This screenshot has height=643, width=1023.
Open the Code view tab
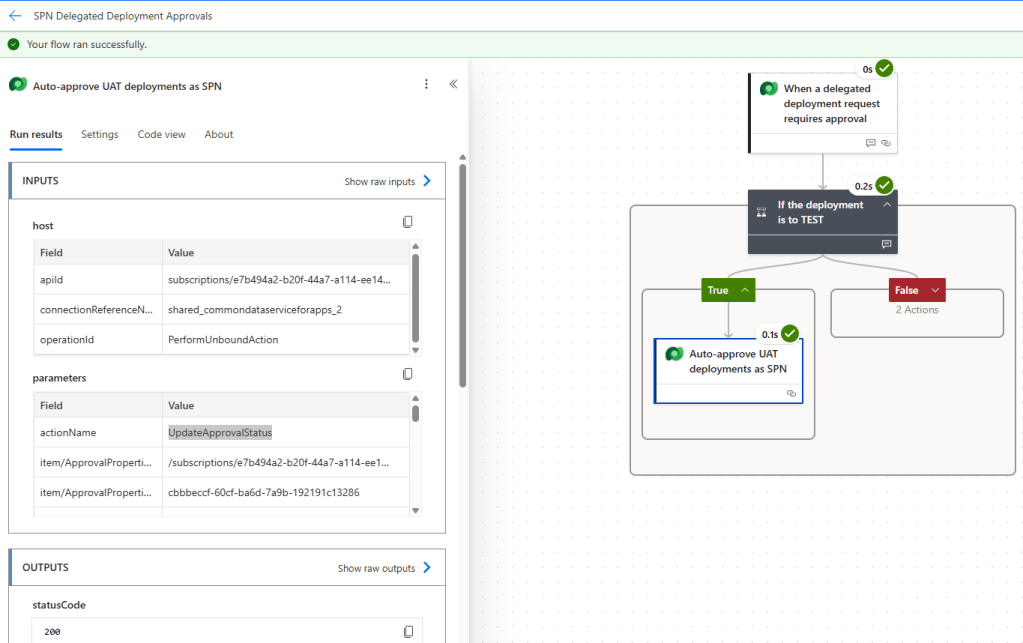click(x=161, y=134)
